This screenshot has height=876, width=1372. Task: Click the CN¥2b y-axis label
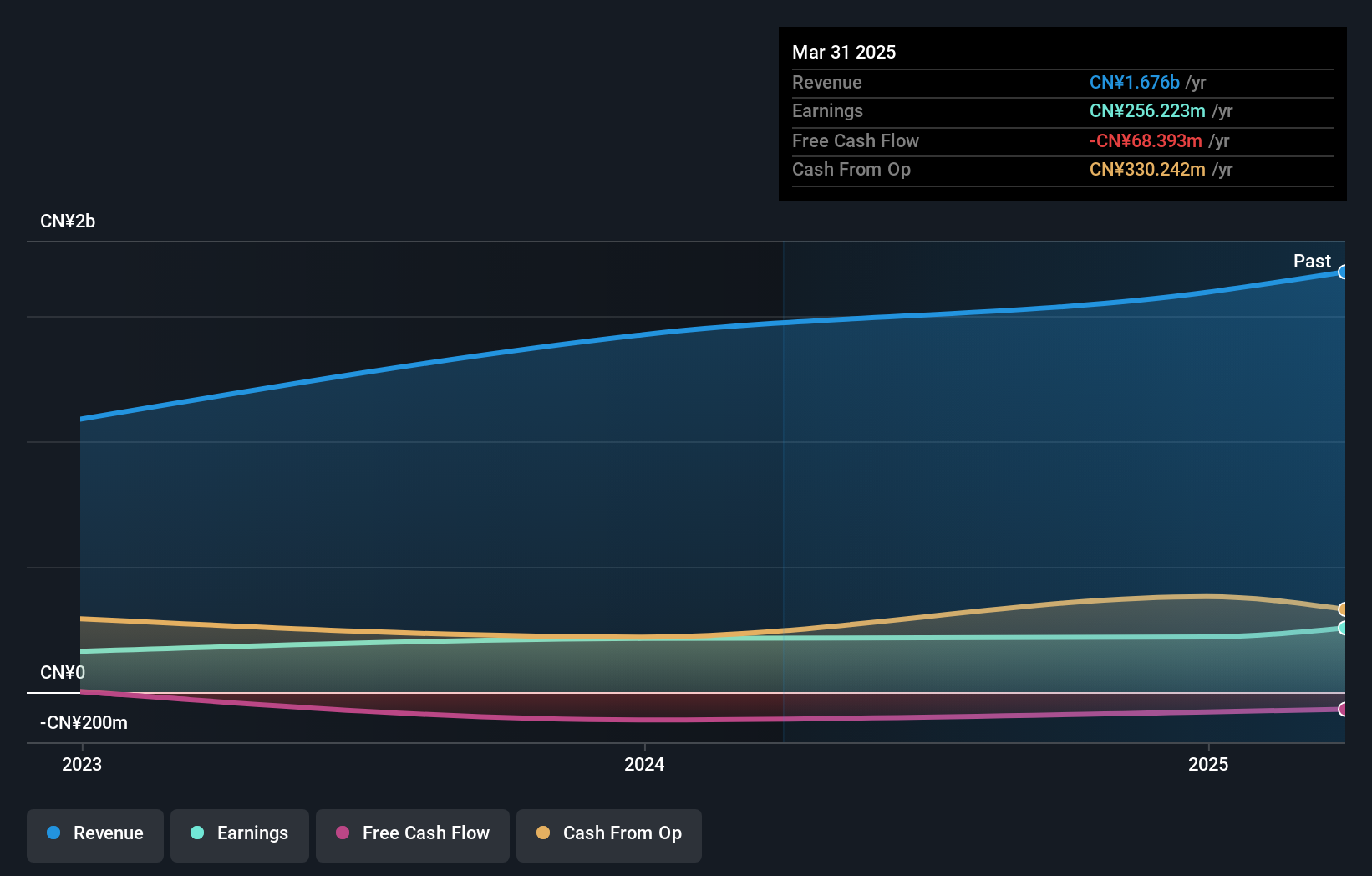click(x=68, y=222)
